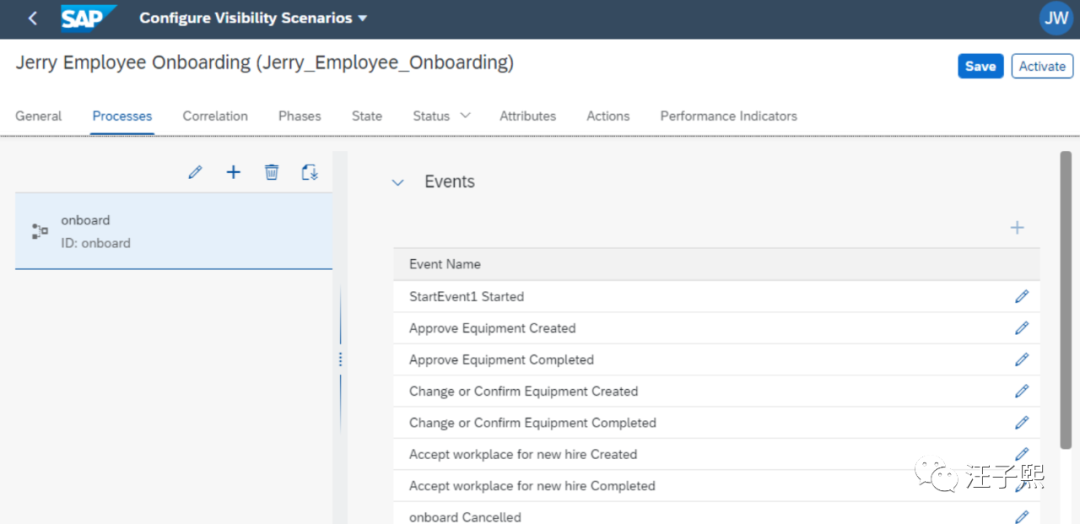Click the import process icon

(310, 173)
